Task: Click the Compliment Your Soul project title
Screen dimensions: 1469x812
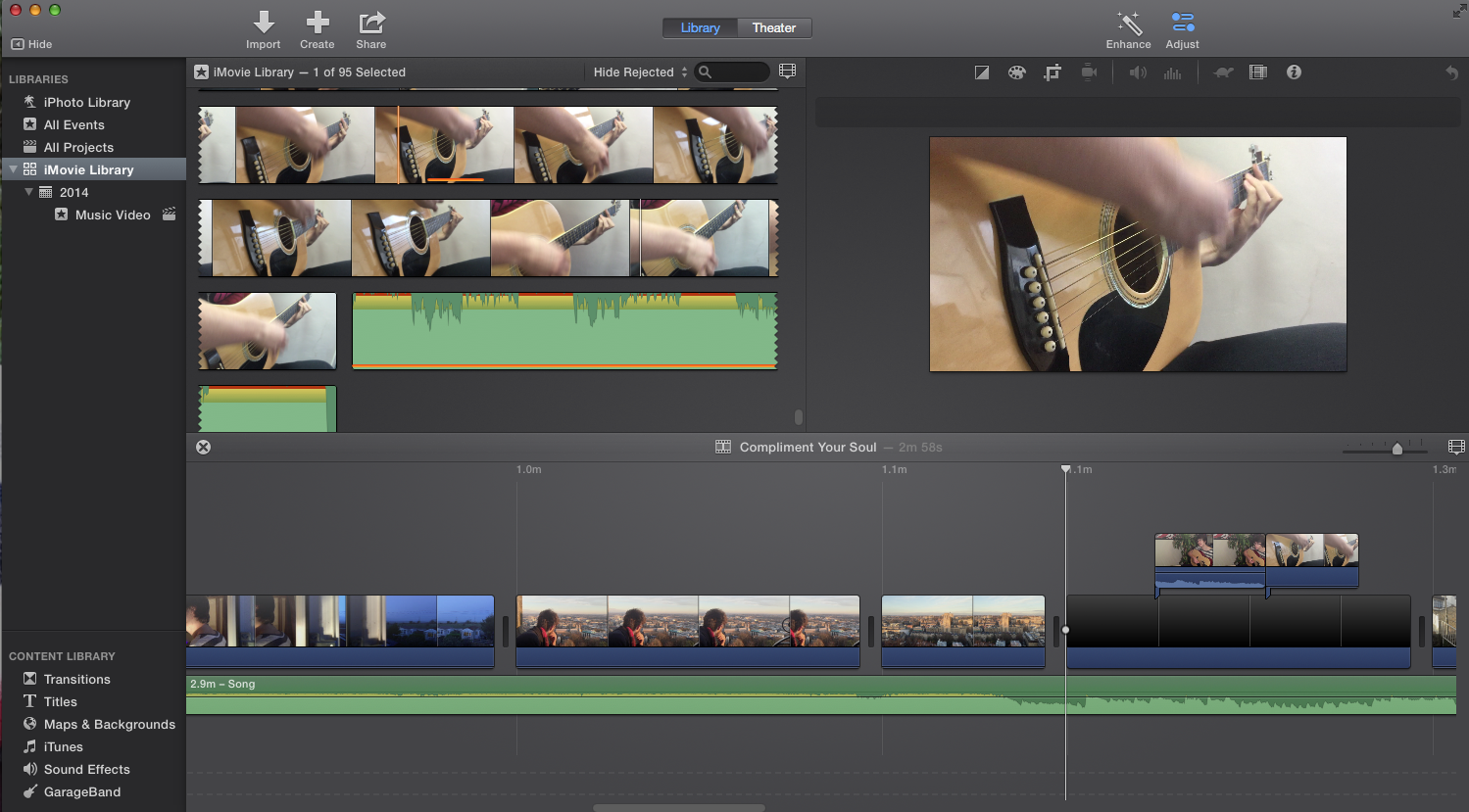Action: (x=808, y=447)
